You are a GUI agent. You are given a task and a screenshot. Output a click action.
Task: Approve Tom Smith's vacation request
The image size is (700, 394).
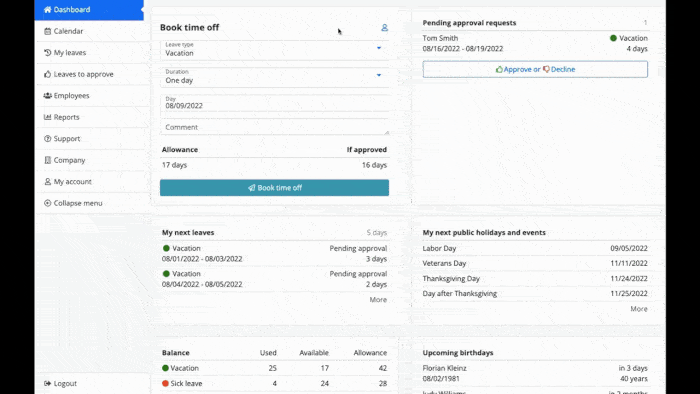pyautogui.click(x=517, y=69)
